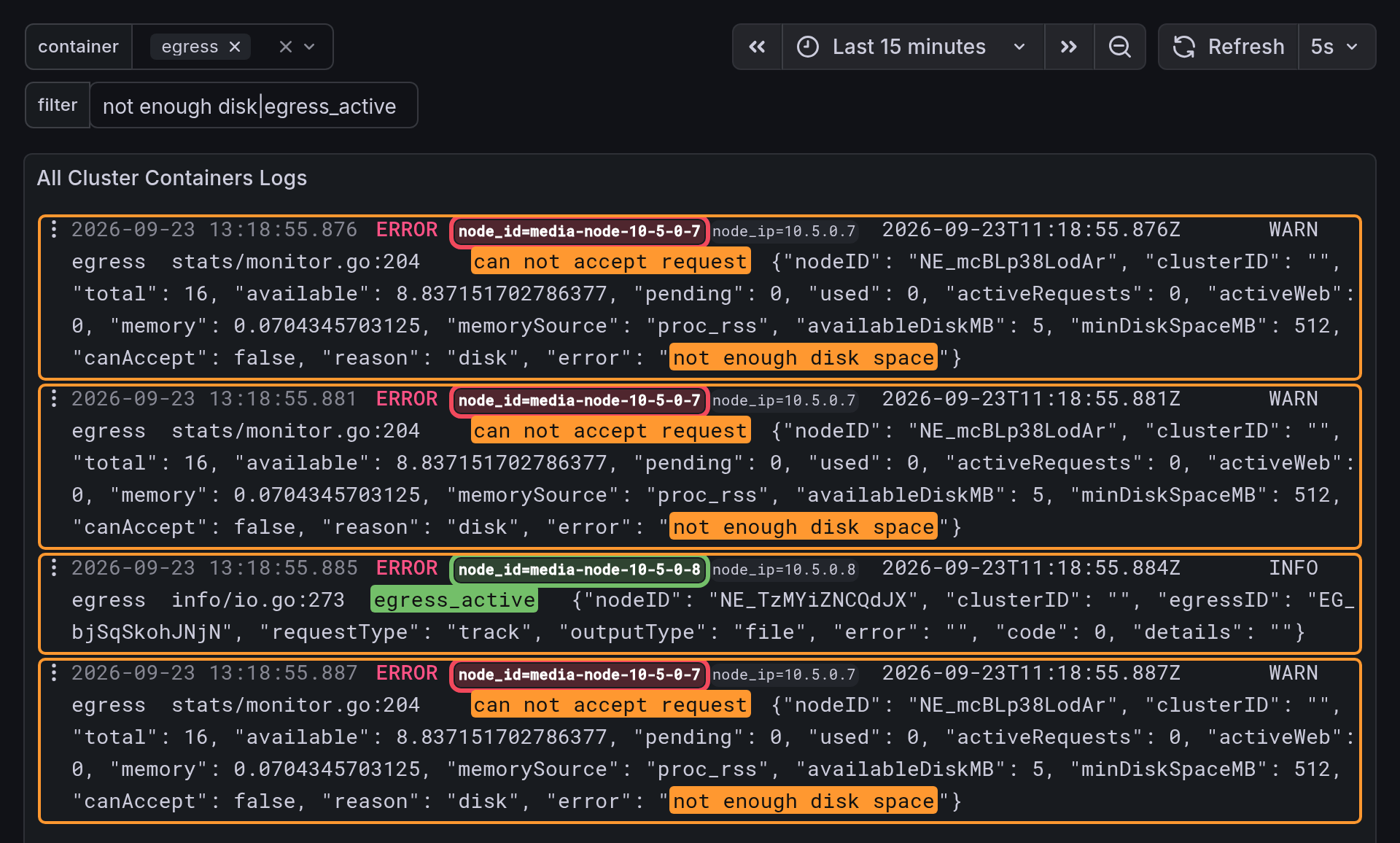
Task: Shift time range forward
Action: click(x=1069, y=47)
